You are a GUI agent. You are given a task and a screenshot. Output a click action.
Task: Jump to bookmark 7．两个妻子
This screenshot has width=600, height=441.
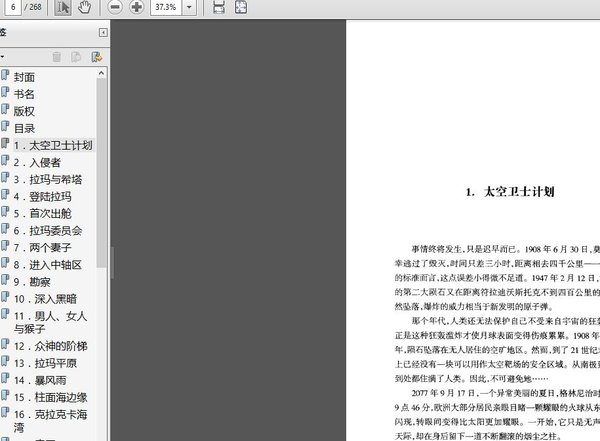point(42,248)
